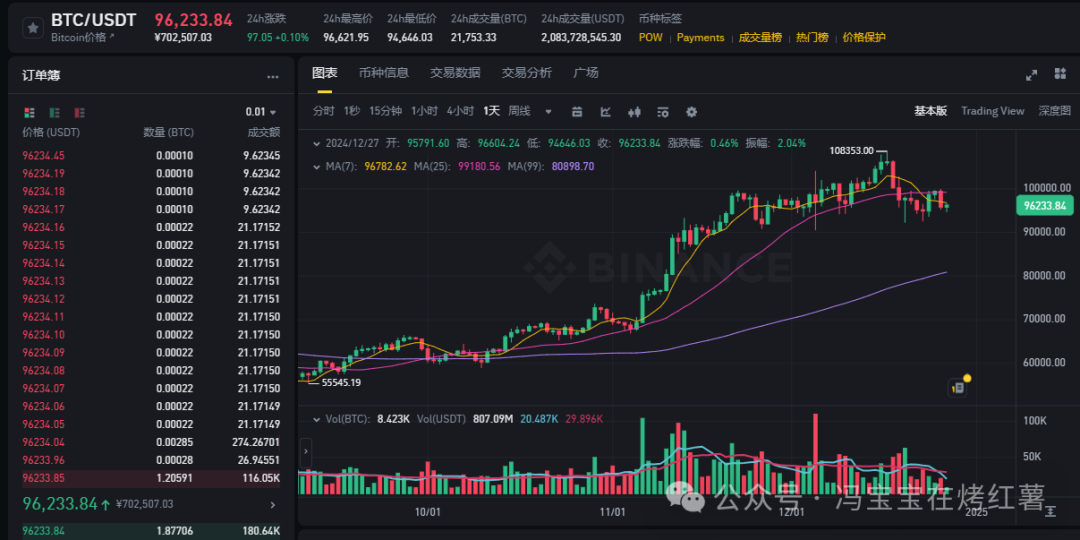Collapse the MA indicator legend row

point(316,167)
